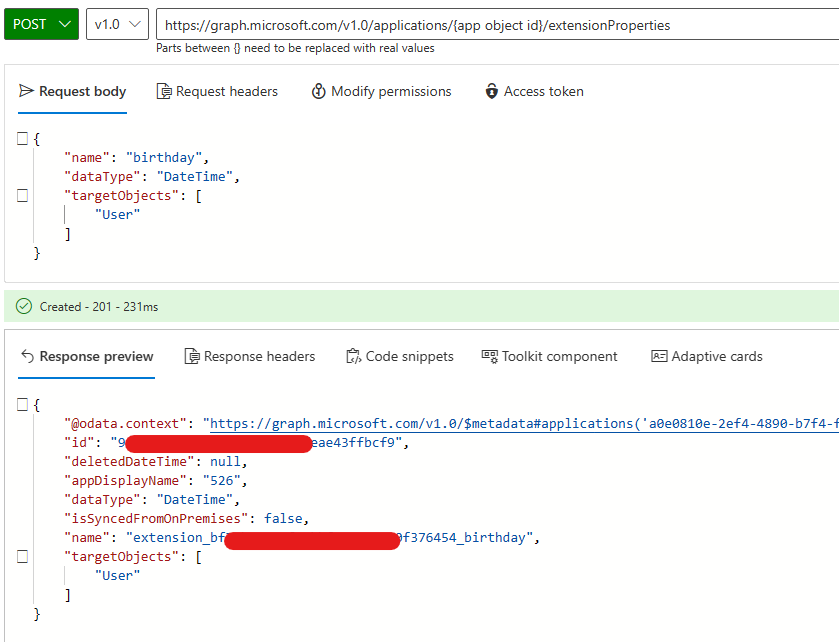839x642 pixels.
Task: Open the v1.0 API version dropdown
Action: [114, 23]
